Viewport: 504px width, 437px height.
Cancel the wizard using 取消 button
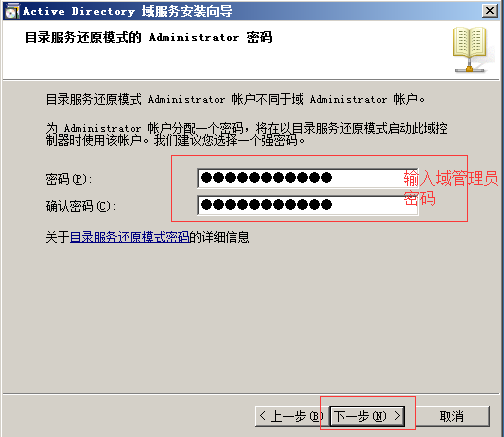[x=451, y=416]
